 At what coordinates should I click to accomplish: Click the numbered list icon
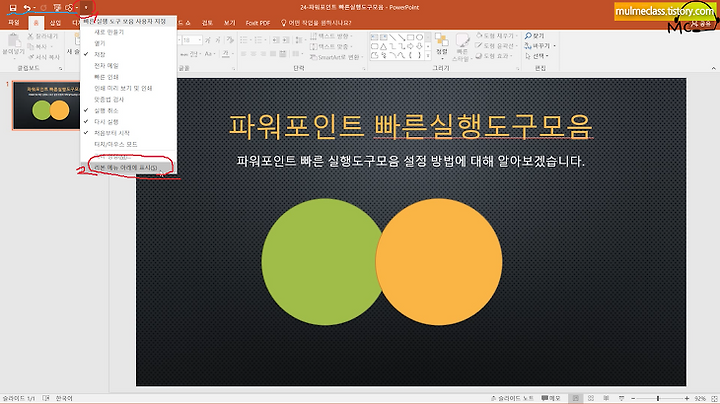[x=260, y=40]
